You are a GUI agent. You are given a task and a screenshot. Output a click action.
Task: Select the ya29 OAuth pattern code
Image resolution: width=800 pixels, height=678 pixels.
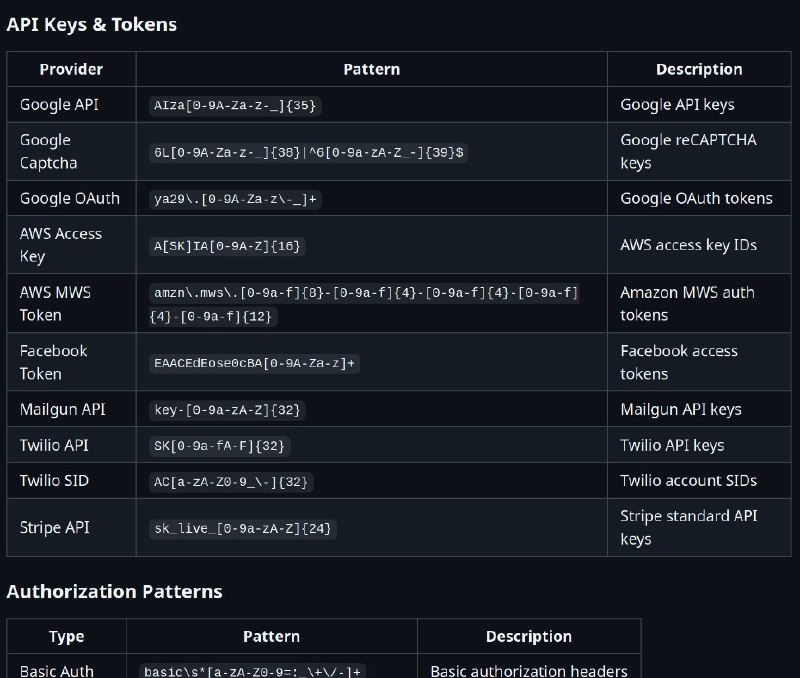pyautogui.click(x=235, y=199)
